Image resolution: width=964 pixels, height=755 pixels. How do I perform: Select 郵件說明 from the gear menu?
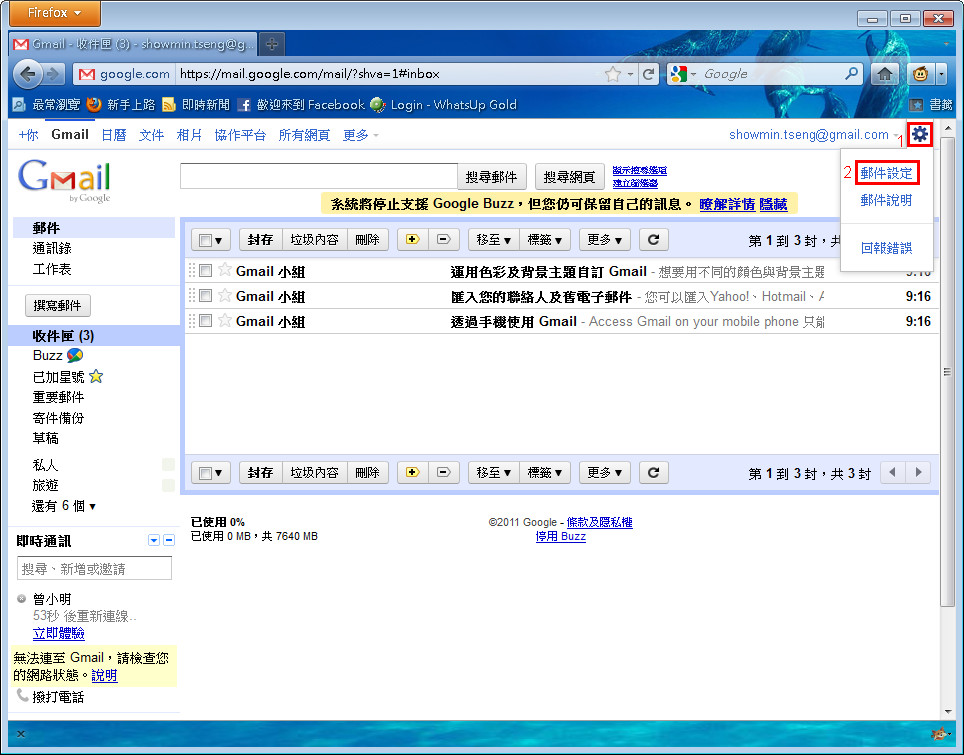click(x=886, y=200)
